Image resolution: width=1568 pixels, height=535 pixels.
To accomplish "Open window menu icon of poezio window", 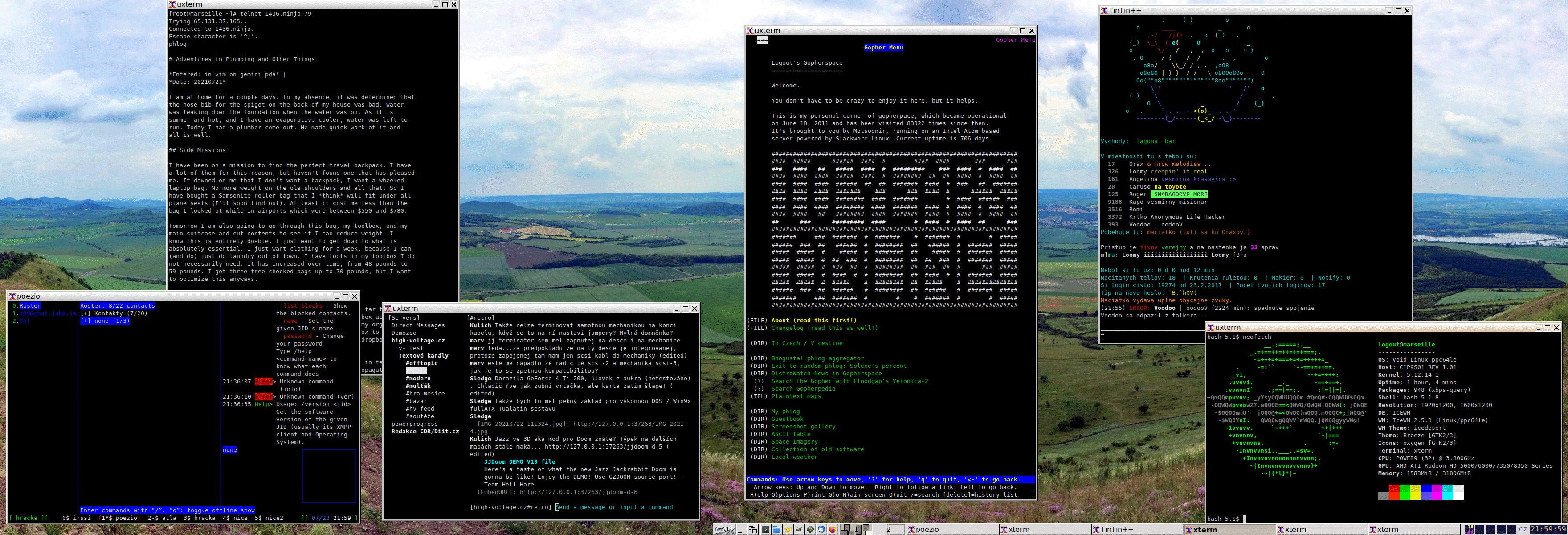I will tap(12, 296).
